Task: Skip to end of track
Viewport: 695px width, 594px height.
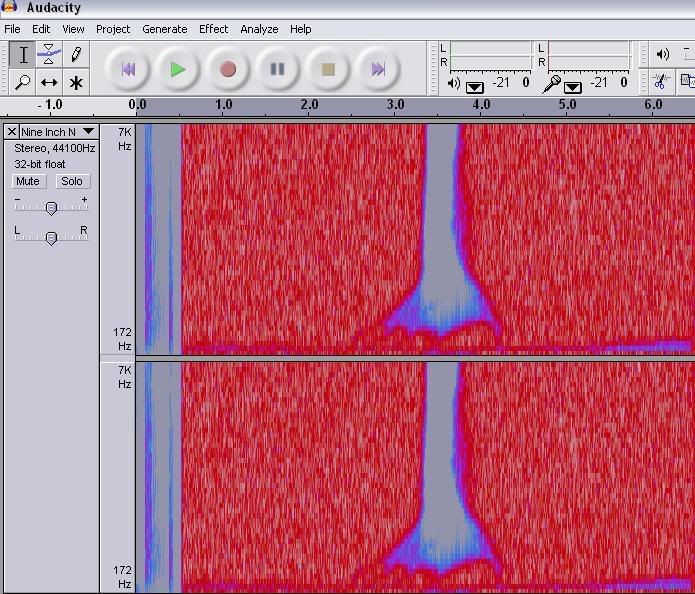Action: [x=378, y=69]
